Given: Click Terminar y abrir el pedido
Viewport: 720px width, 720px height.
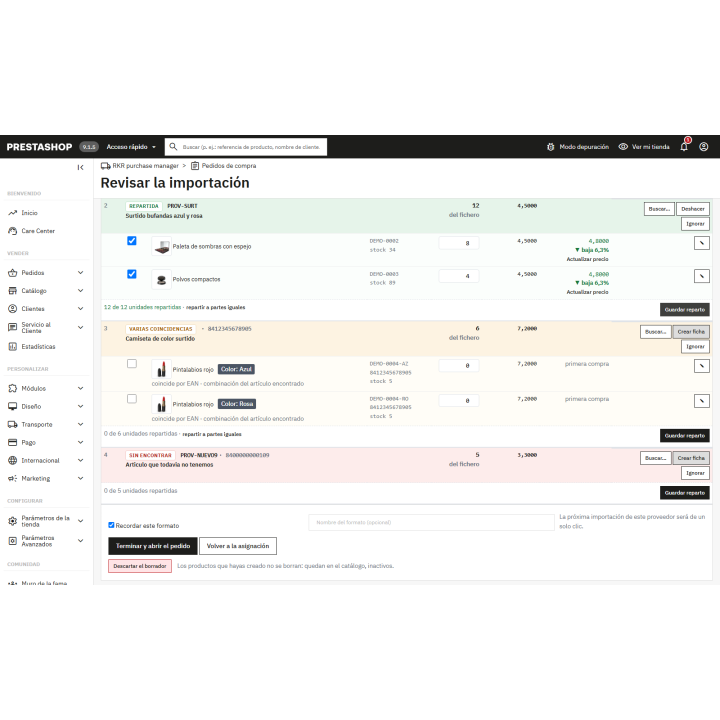Looking at the screenshot, I should 153,546.
